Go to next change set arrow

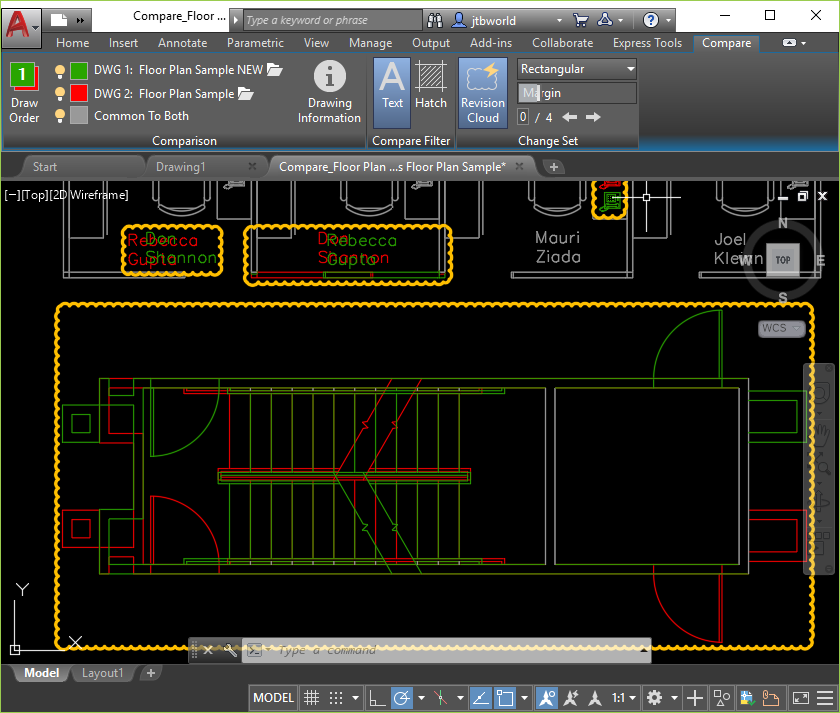point(593,117)
